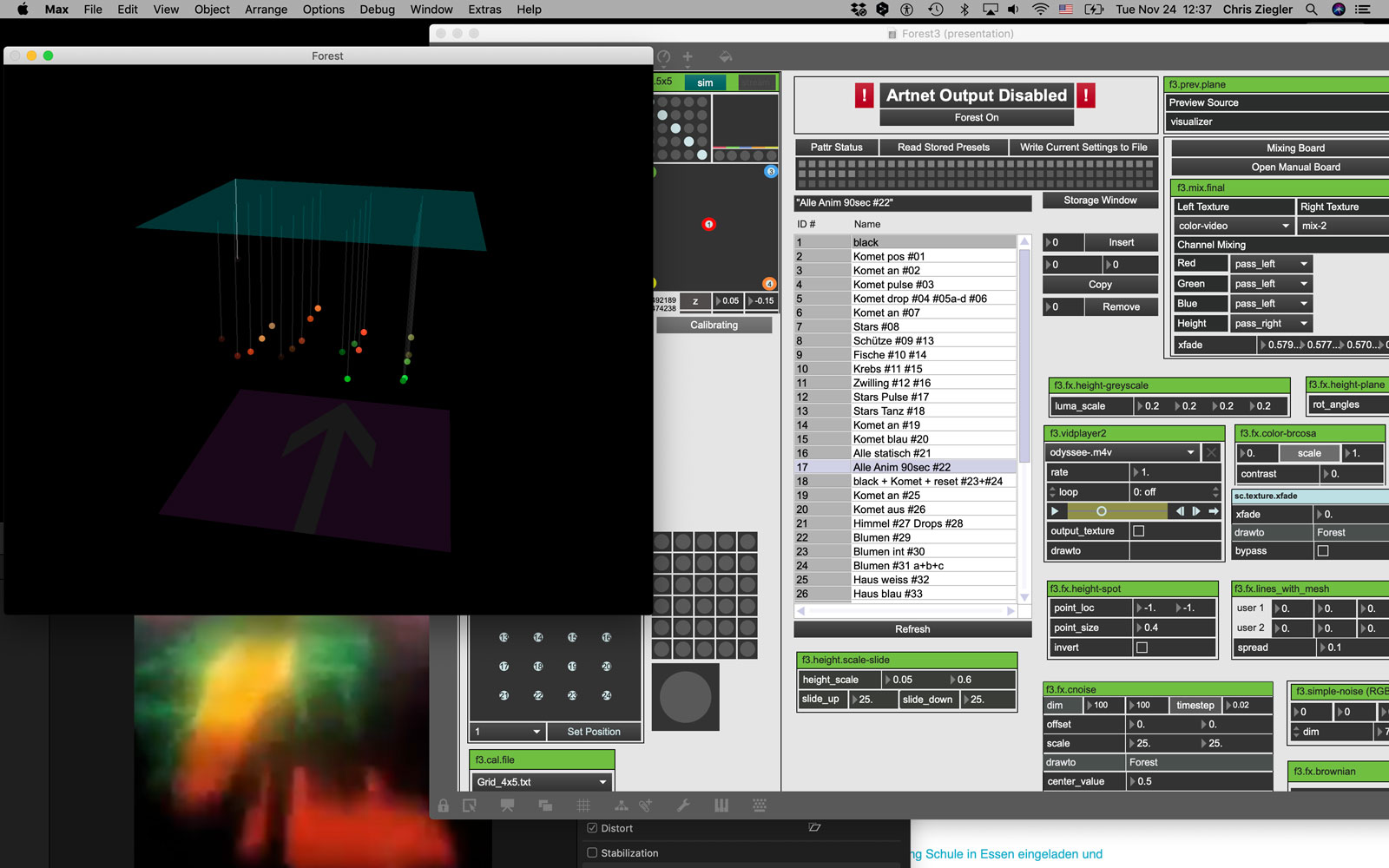Screen dimensions: 1389x868
Task: Click the Read Stored Presets button
Action: 943,148
